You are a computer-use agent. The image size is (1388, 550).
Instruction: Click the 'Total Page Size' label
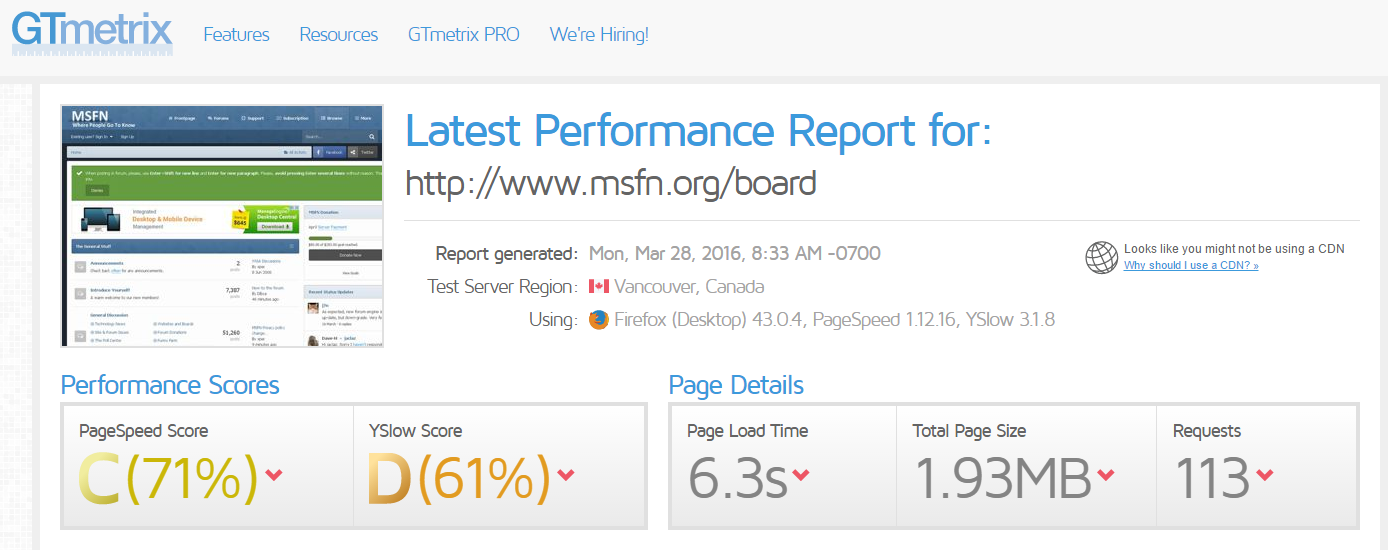pos(970,431)
